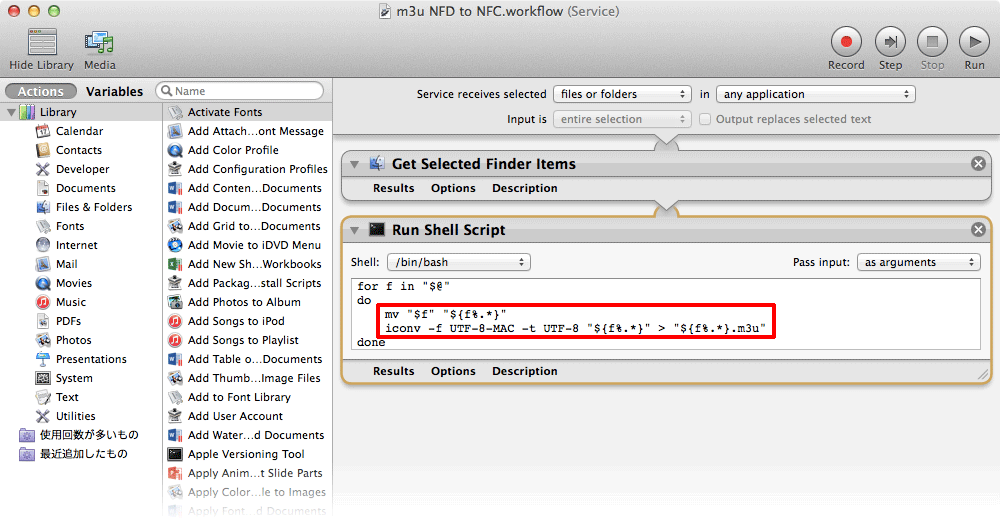Screen dimensions: 1000x521
Task: Click the workflow document title icon
Action: click(x=385, y=11)
